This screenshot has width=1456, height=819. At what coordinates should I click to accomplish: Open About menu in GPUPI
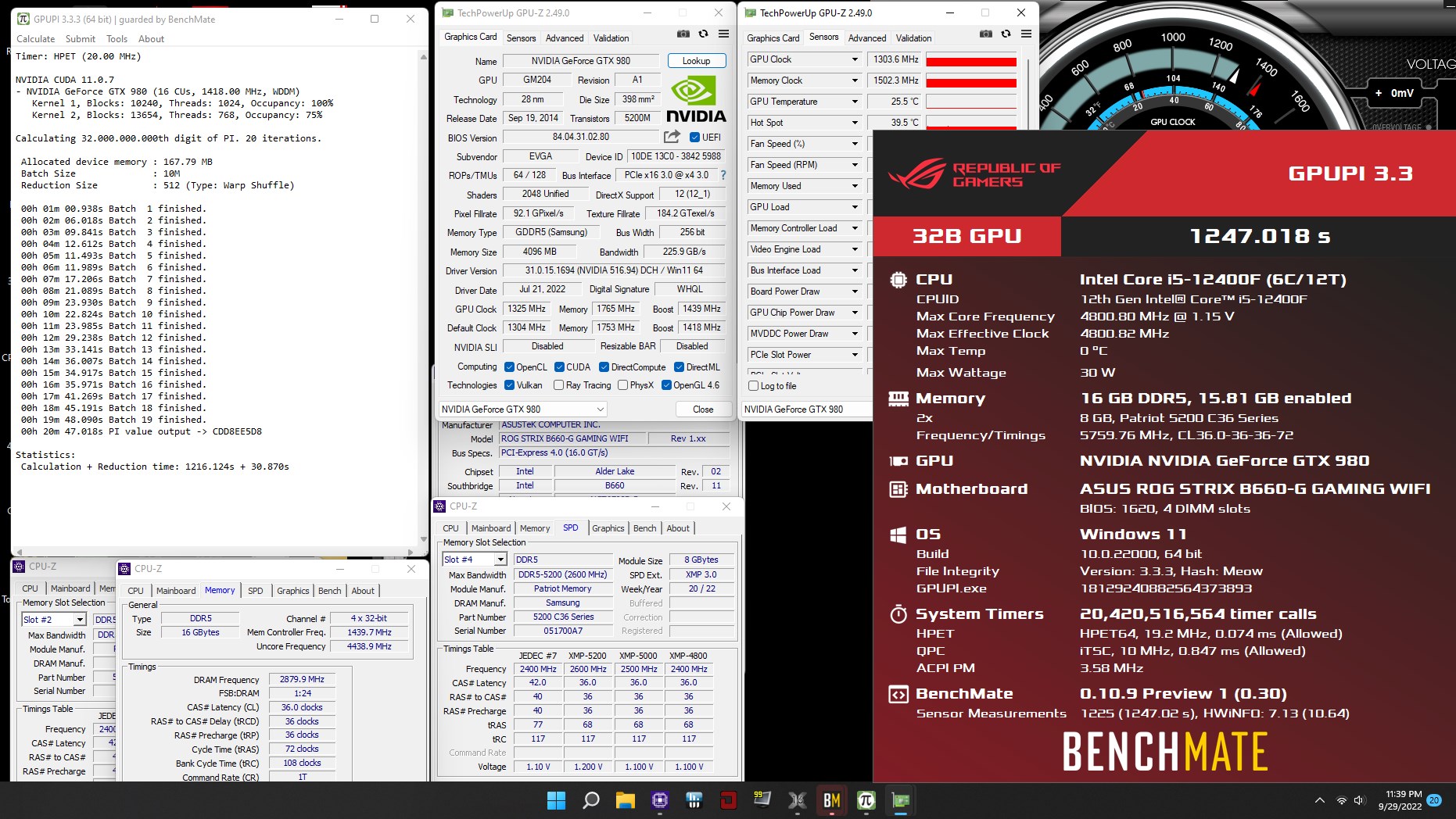151,39
